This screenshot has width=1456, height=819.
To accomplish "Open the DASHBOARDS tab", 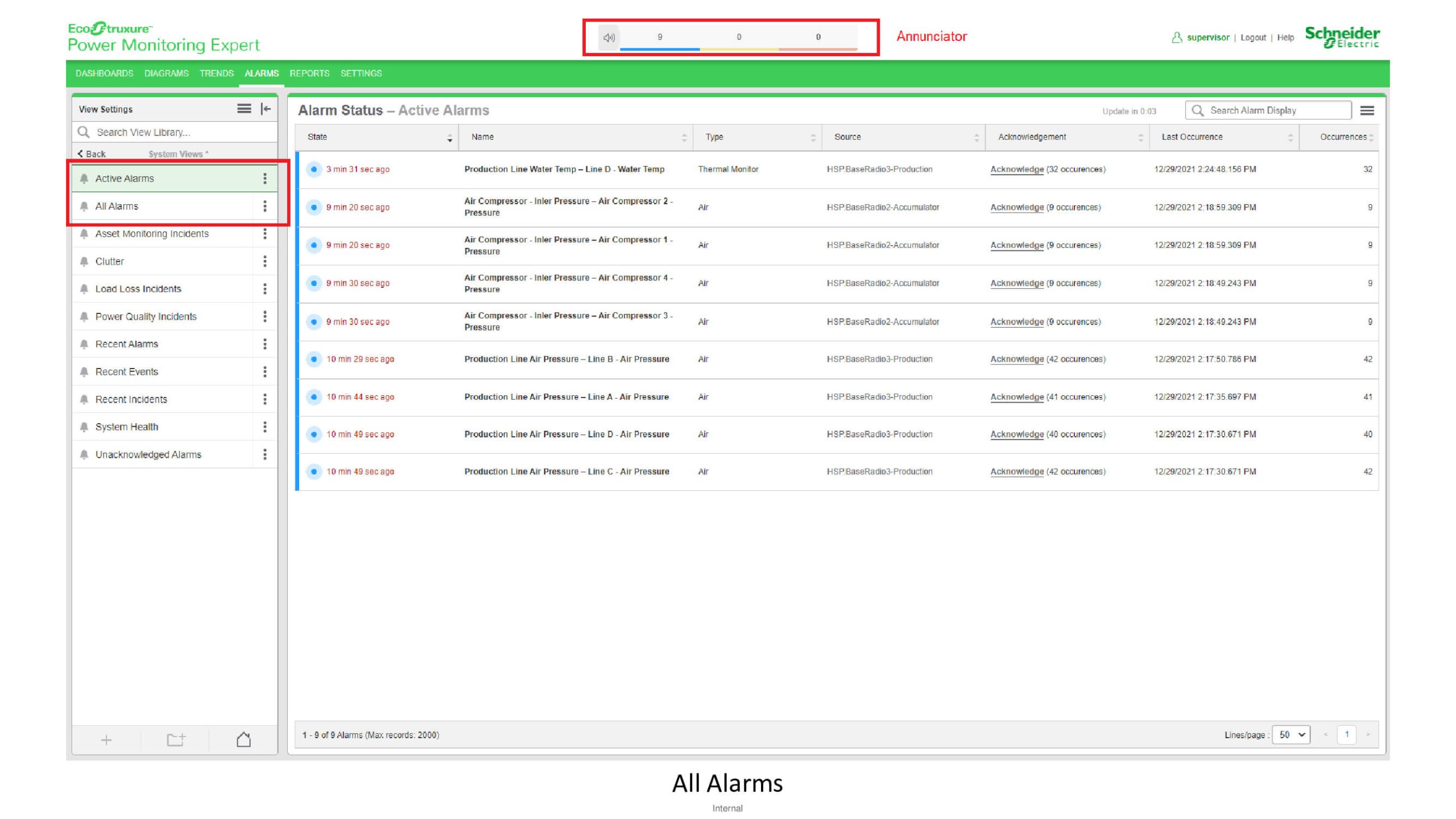I will click(x=104, y=73).
